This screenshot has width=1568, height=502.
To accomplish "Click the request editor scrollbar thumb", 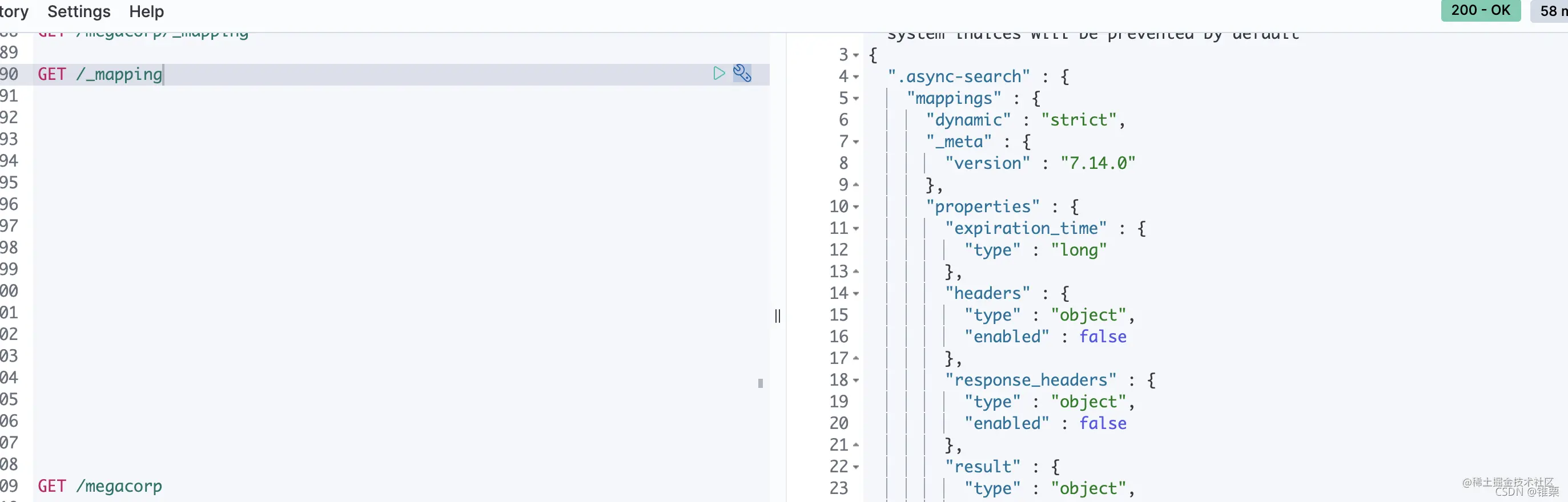I will tap(760, 383).
